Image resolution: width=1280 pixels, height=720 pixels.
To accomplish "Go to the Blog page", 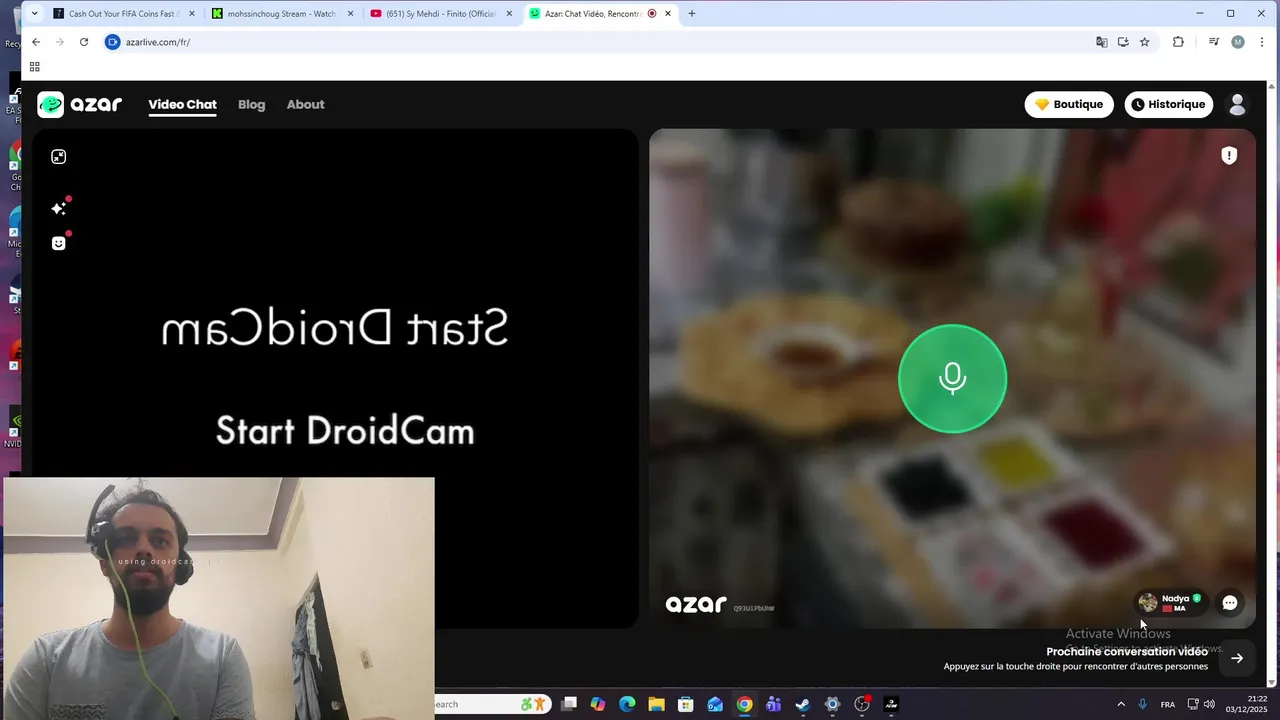I will (x=251, y=104).
